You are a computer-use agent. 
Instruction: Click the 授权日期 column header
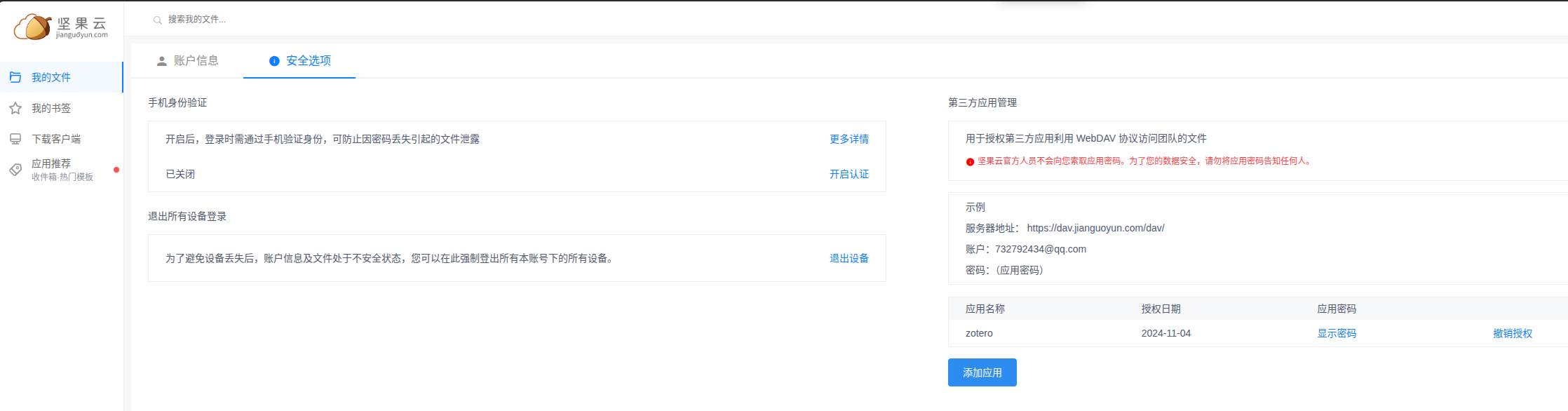1161,309
